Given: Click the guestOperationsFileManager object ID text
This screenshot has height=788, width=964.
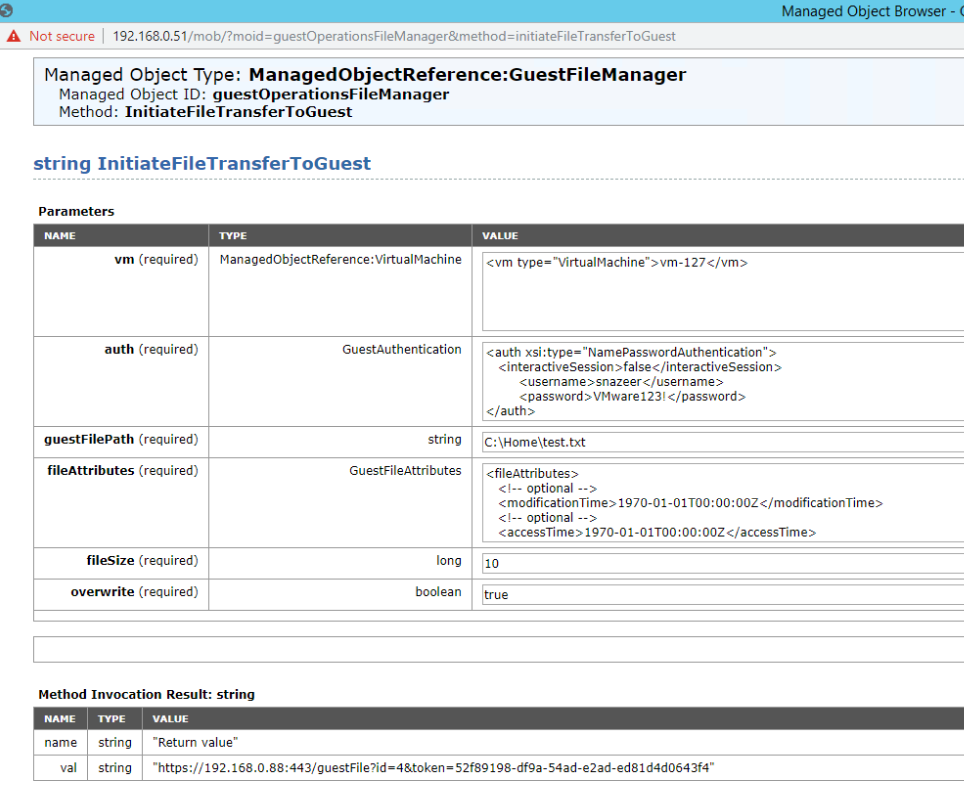Looking at the screenshot, I should [330, 94].
